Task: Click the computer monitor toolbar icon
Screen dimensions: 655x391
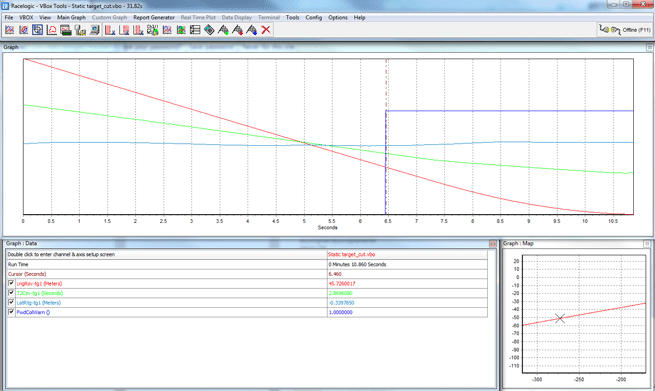Action: pyautogui.click(x=95, y=30)
